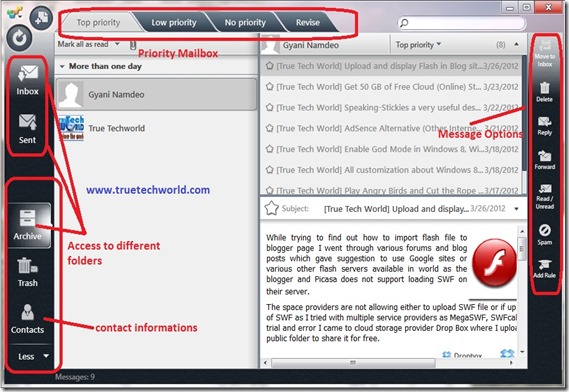Open the Archive folder
Image resolution: width=569 pixels, height=392 pixels.
[28, 225]
